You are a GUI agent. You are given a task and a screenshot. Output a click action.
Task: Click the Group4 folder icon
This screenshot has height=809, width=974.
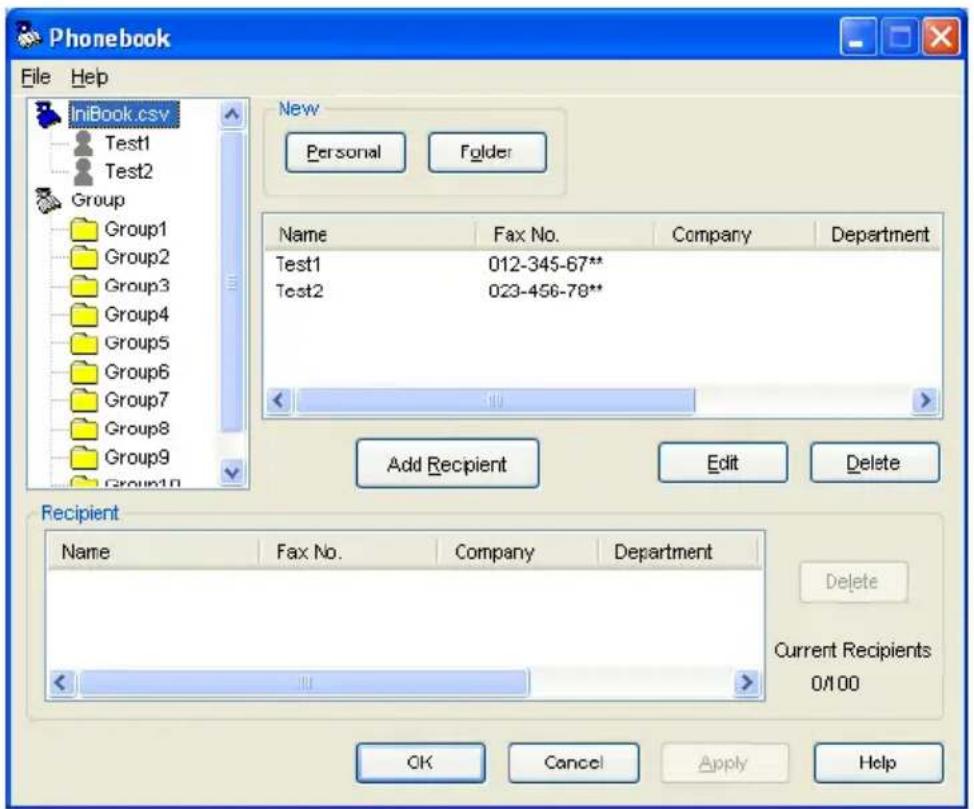[84, 314]
